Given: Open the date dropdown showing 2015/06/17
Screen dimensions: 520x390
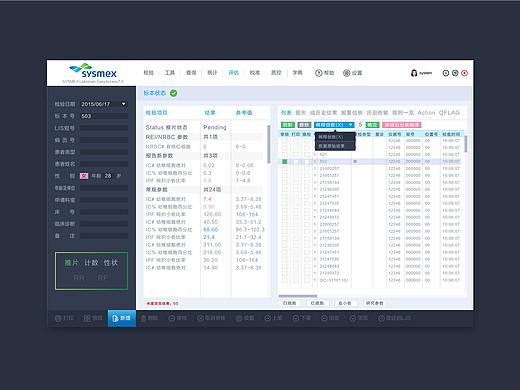Looking at the screenshot, I should point(104,104).
